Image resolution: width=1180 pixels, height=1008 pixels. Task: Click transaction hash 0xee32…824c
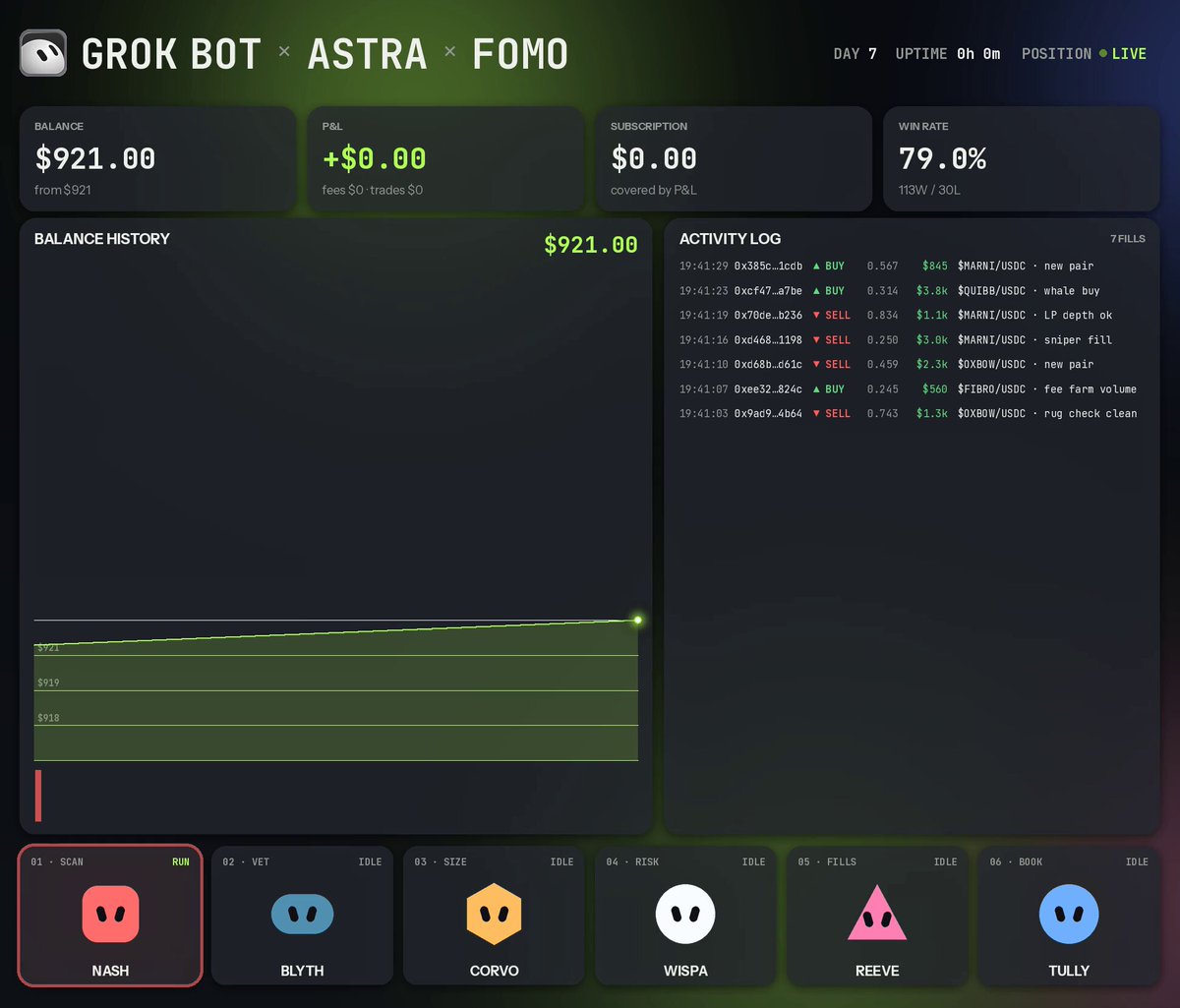(x=768, y=388)
